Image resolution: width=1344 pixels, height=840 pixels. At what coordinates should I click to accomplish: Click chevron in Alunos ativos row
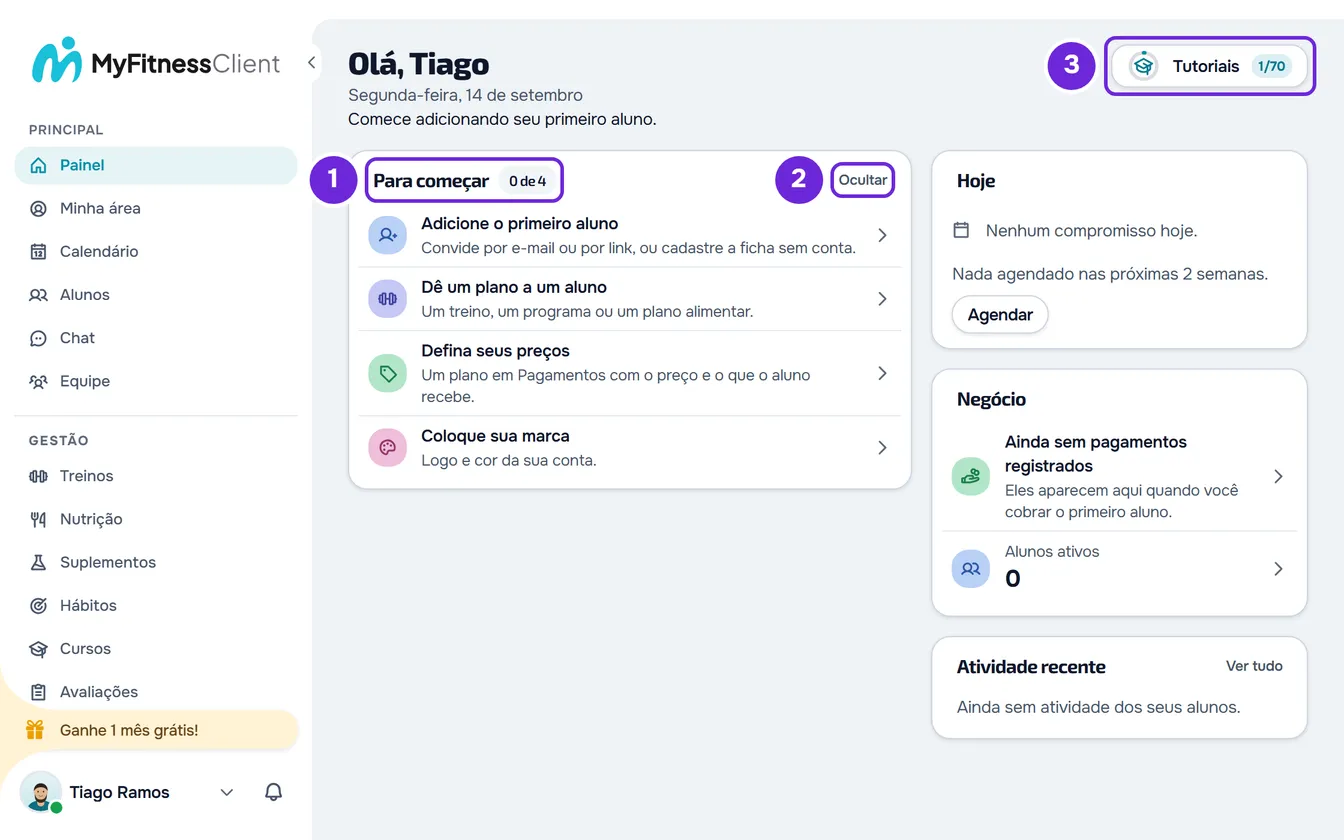[x=1278, y=569]
